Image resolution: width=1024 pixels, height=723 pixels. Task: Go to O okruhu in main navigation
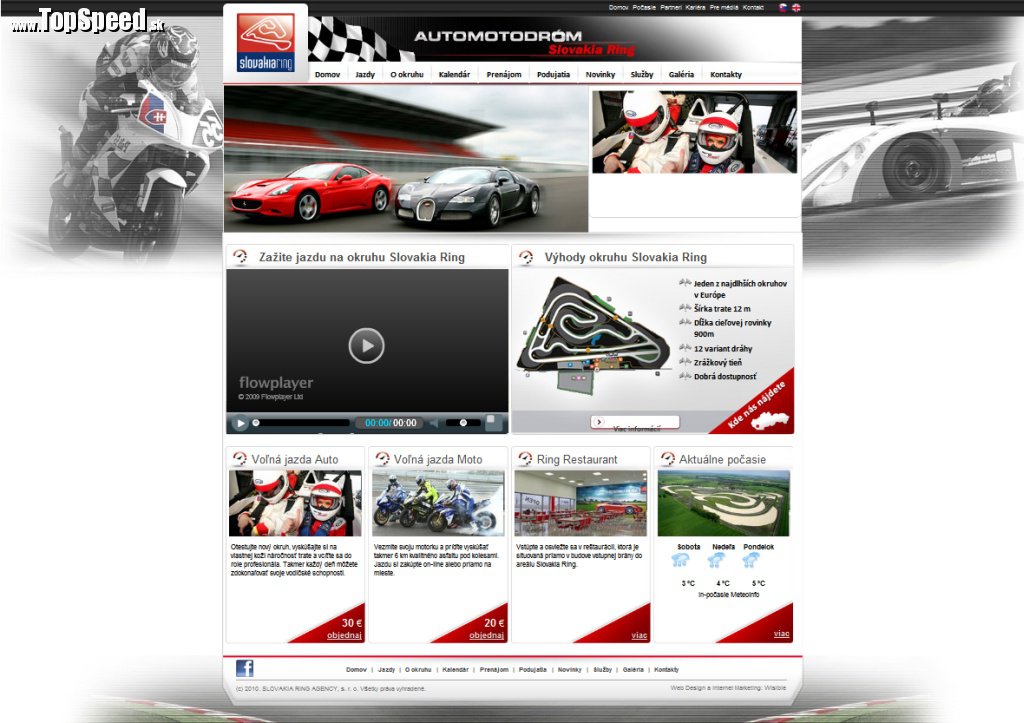click(407, 74)
